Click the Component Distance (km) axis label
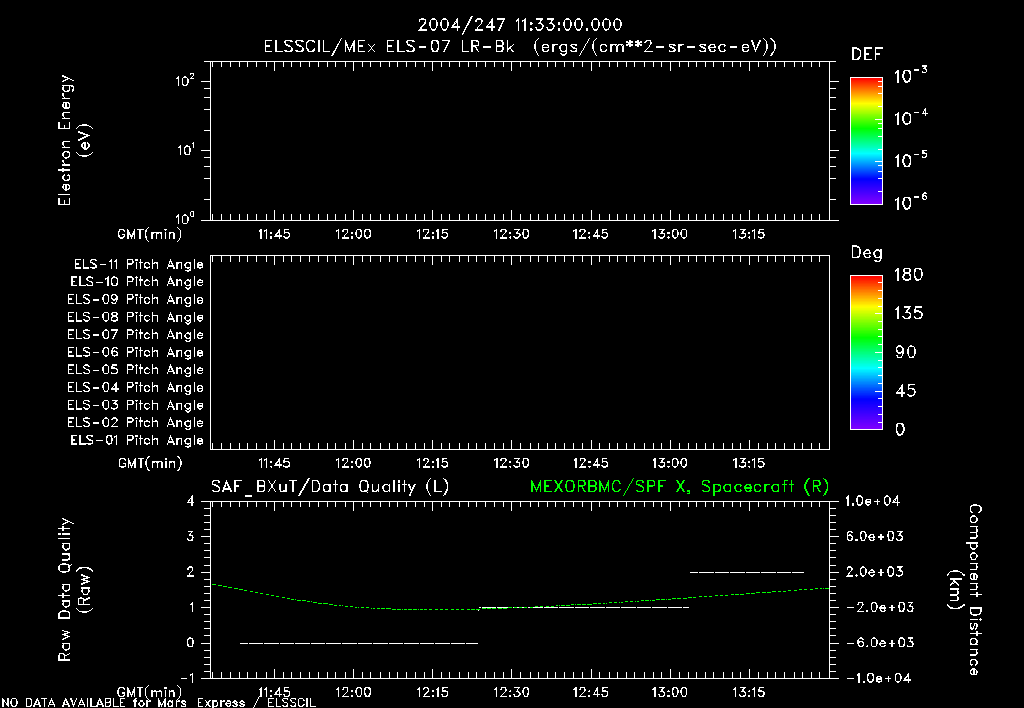 pos(965,590)
